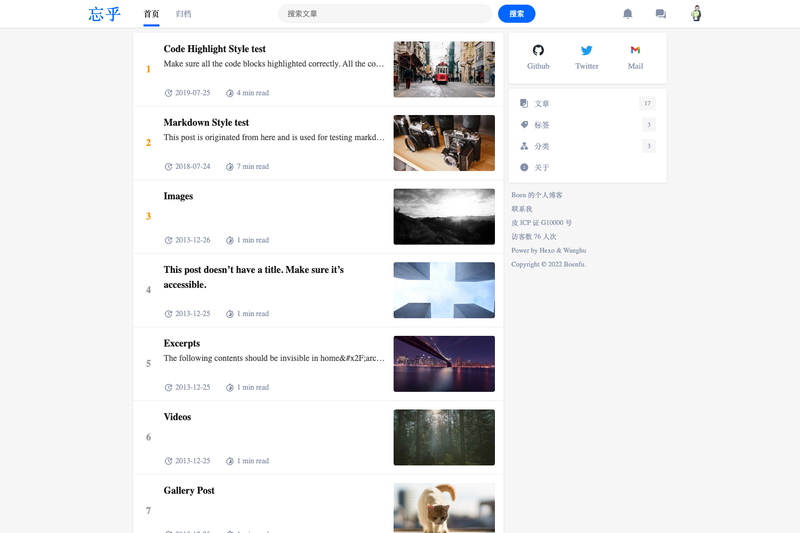Click the Twitter text label

(587, 66)
